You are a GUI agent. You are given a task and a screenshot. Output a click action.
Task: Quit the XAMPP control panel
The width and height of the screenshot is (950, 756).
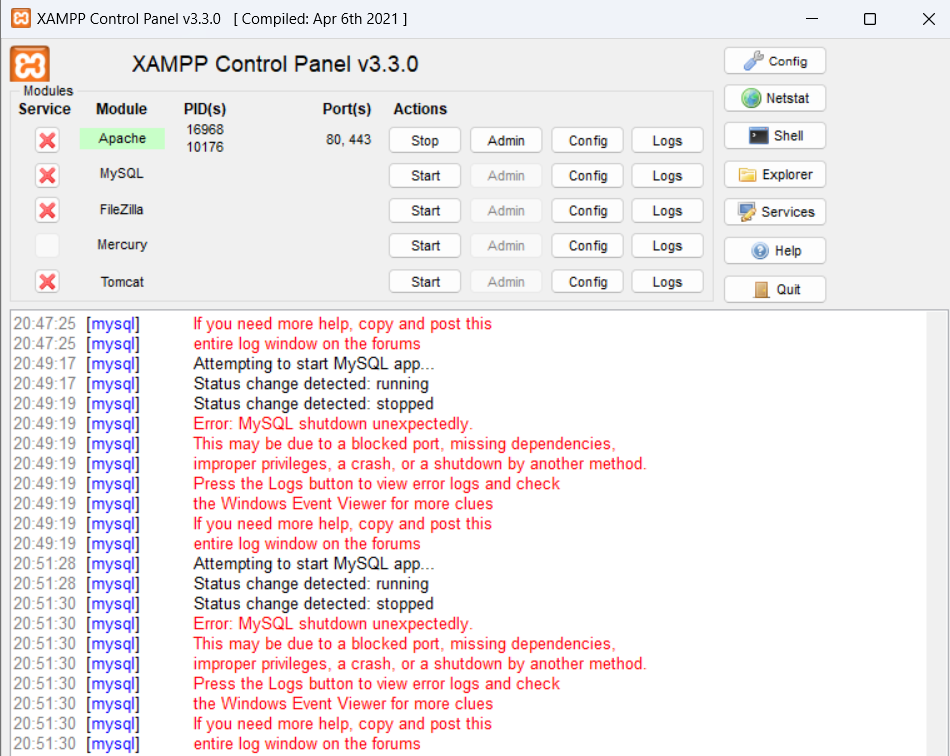click(775, 290)
